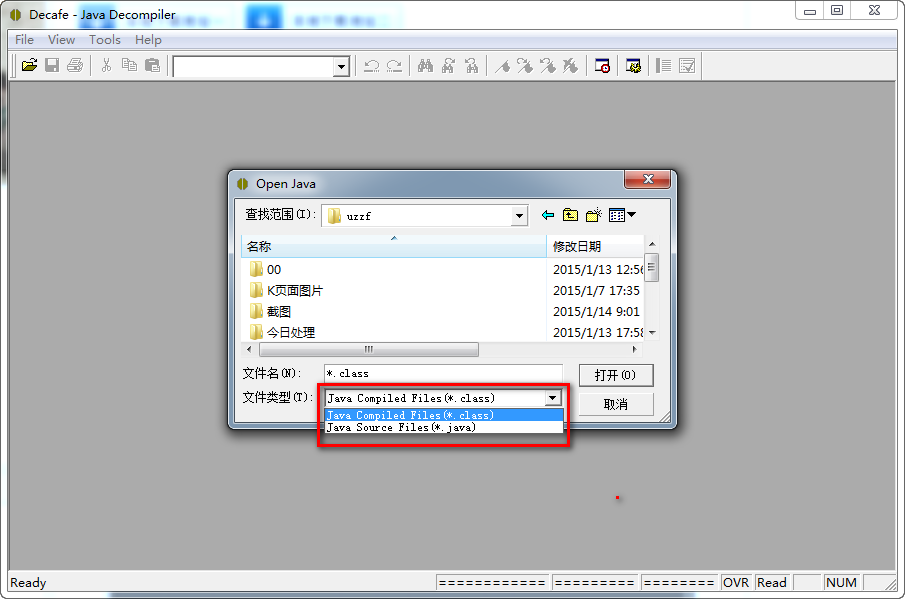Sort the file list by the 修改日期 column header
Screen dimensions: 905x599
(x=594, y=246)
